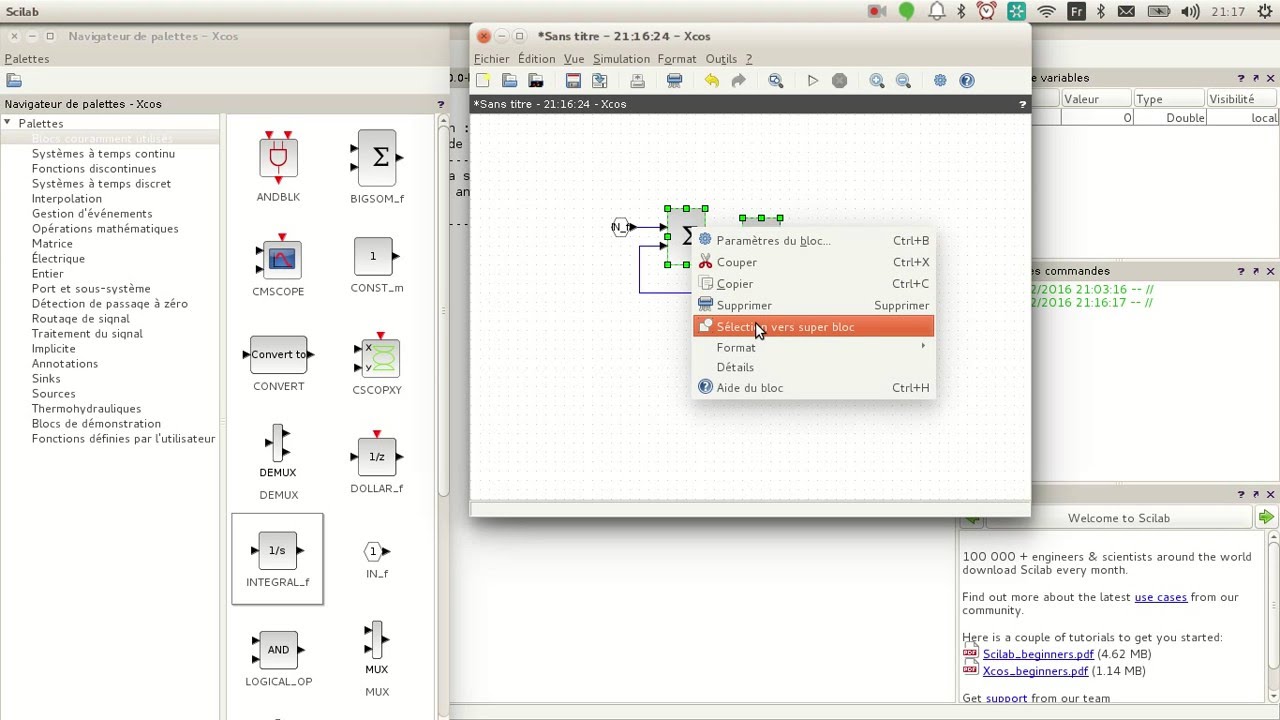The image size is (1280, 720).
Task: Open Palettes menu in palette browser
Action: pyautogui.click(x=27, y=59)
